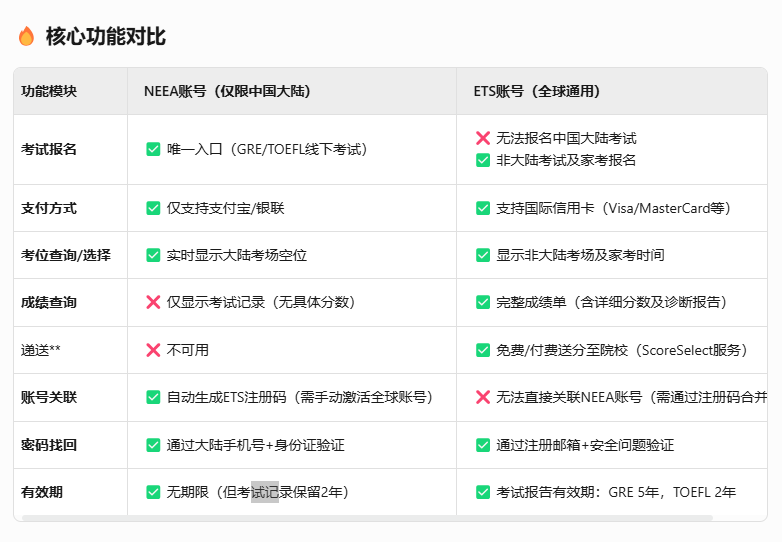
Task: Click the green check before 支持国际信用卡
Action: pyautogui.click(x=483, y=208)
